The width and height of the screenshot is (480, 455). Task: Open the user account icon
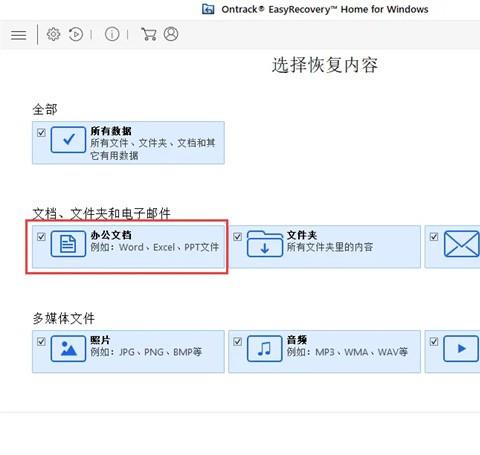tap(171, 34)
